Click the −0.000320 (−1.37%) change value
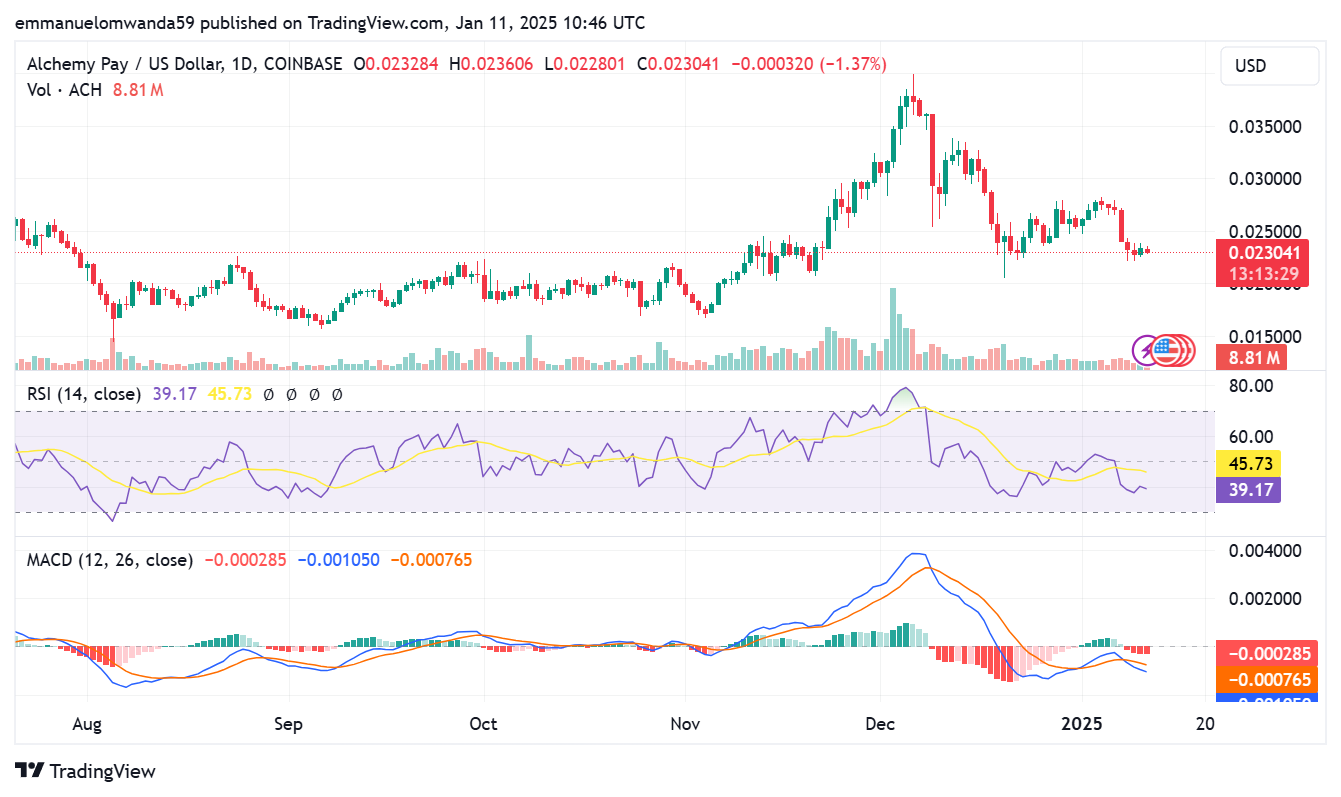Image resolution: width=1341 pixels, height=797 pixels. pos(809,64)
